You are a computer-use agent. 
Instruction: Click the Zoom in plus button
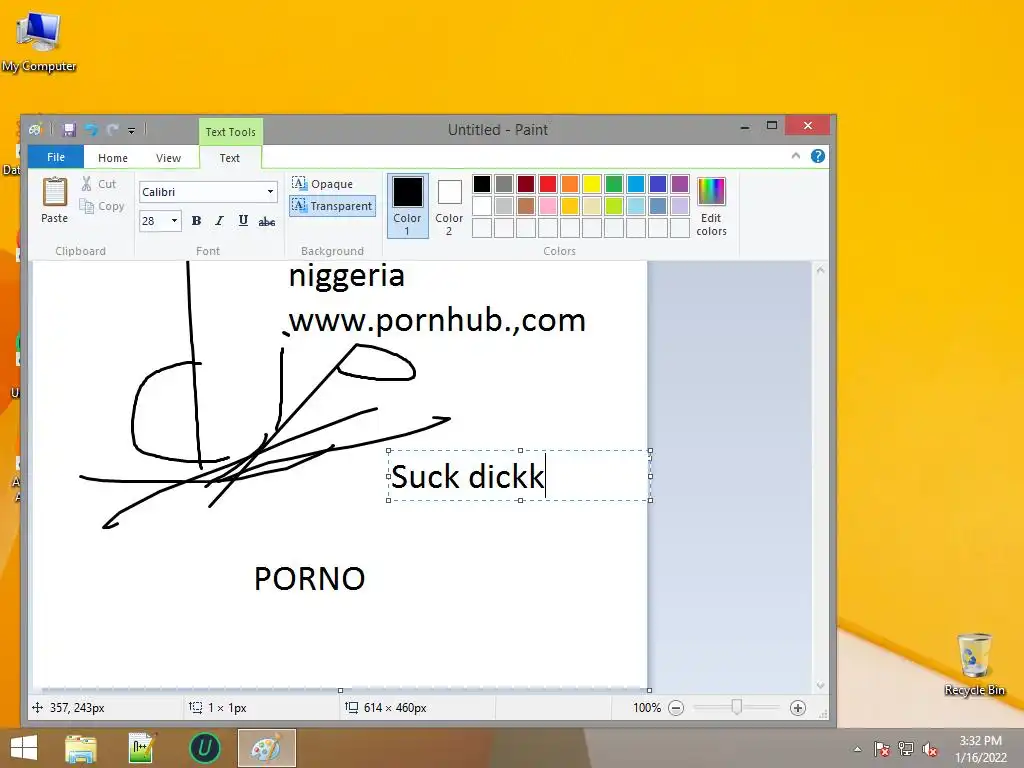point(797,708)
